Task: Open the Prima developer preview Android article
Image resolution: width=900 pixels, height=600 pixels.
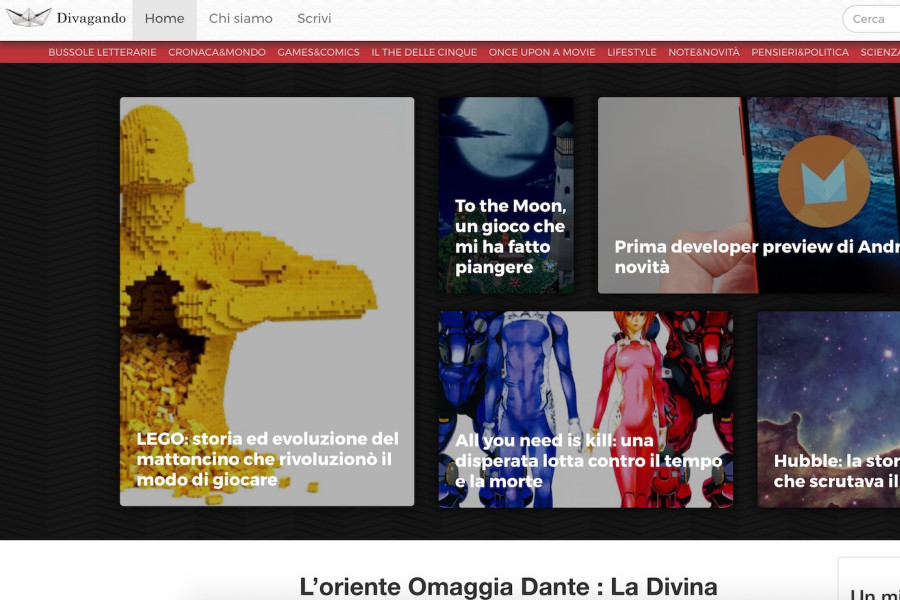Action: (x=749, y=195)
